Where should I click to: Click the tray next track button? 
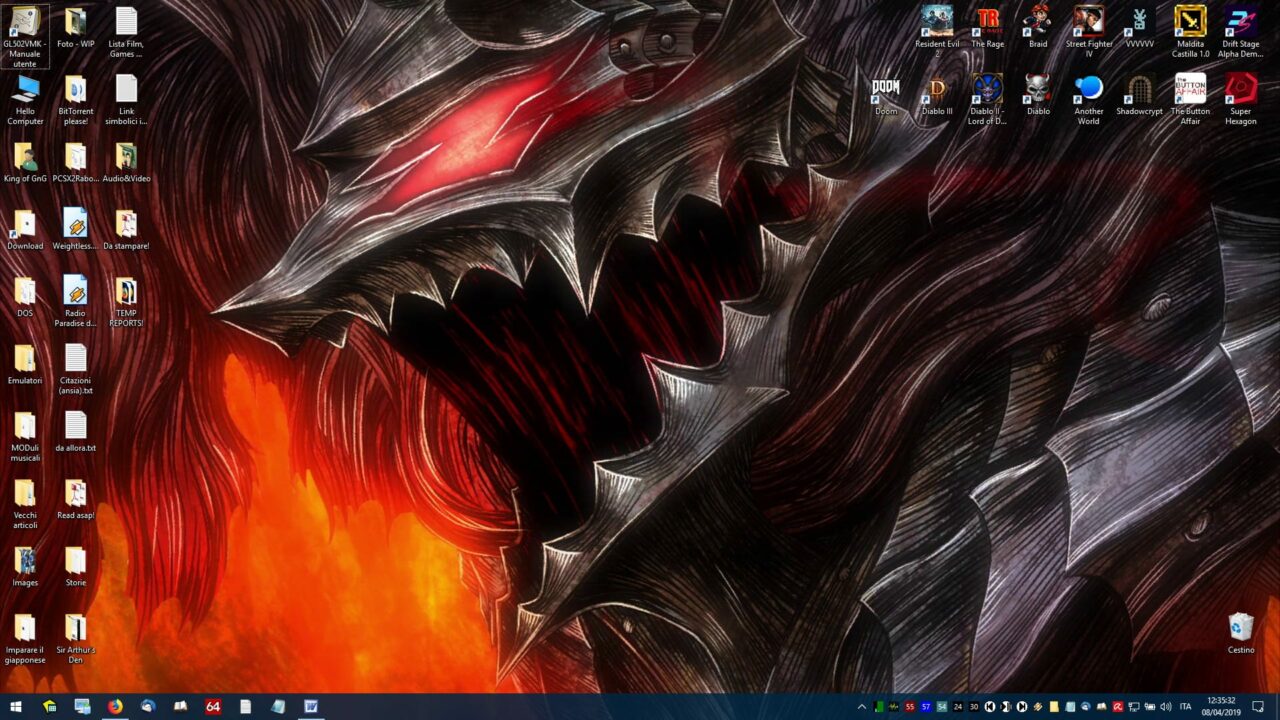[x=1022, y=707]
